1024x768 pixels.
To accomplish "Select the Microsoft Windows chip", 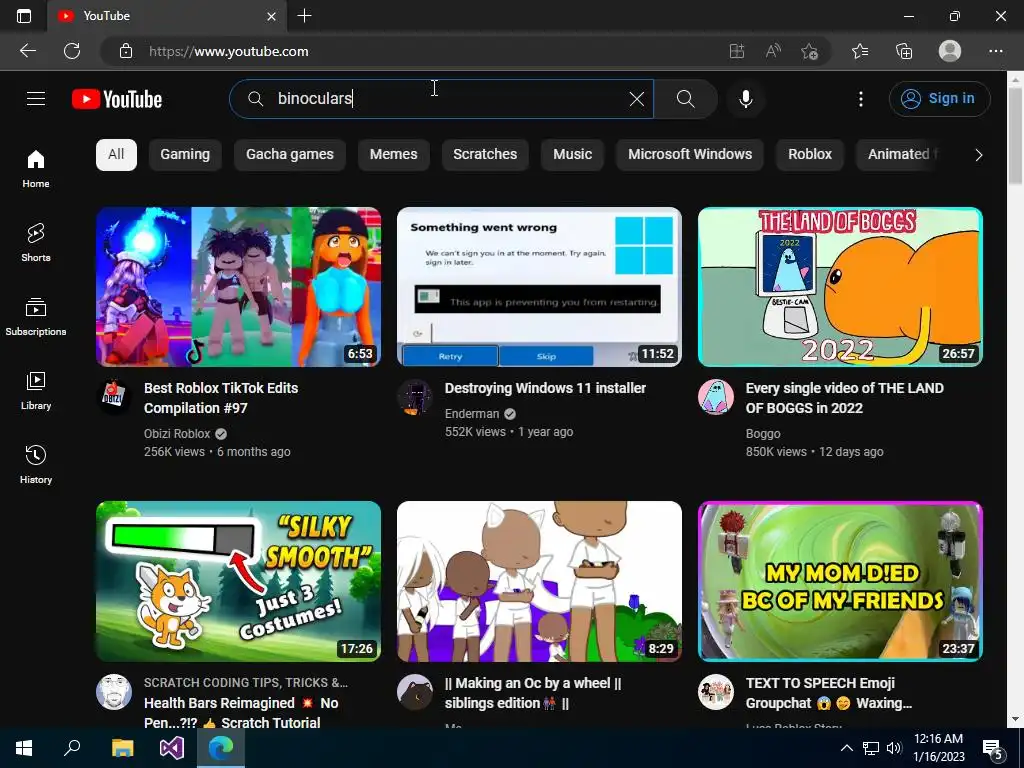I will tap(690, 155).
